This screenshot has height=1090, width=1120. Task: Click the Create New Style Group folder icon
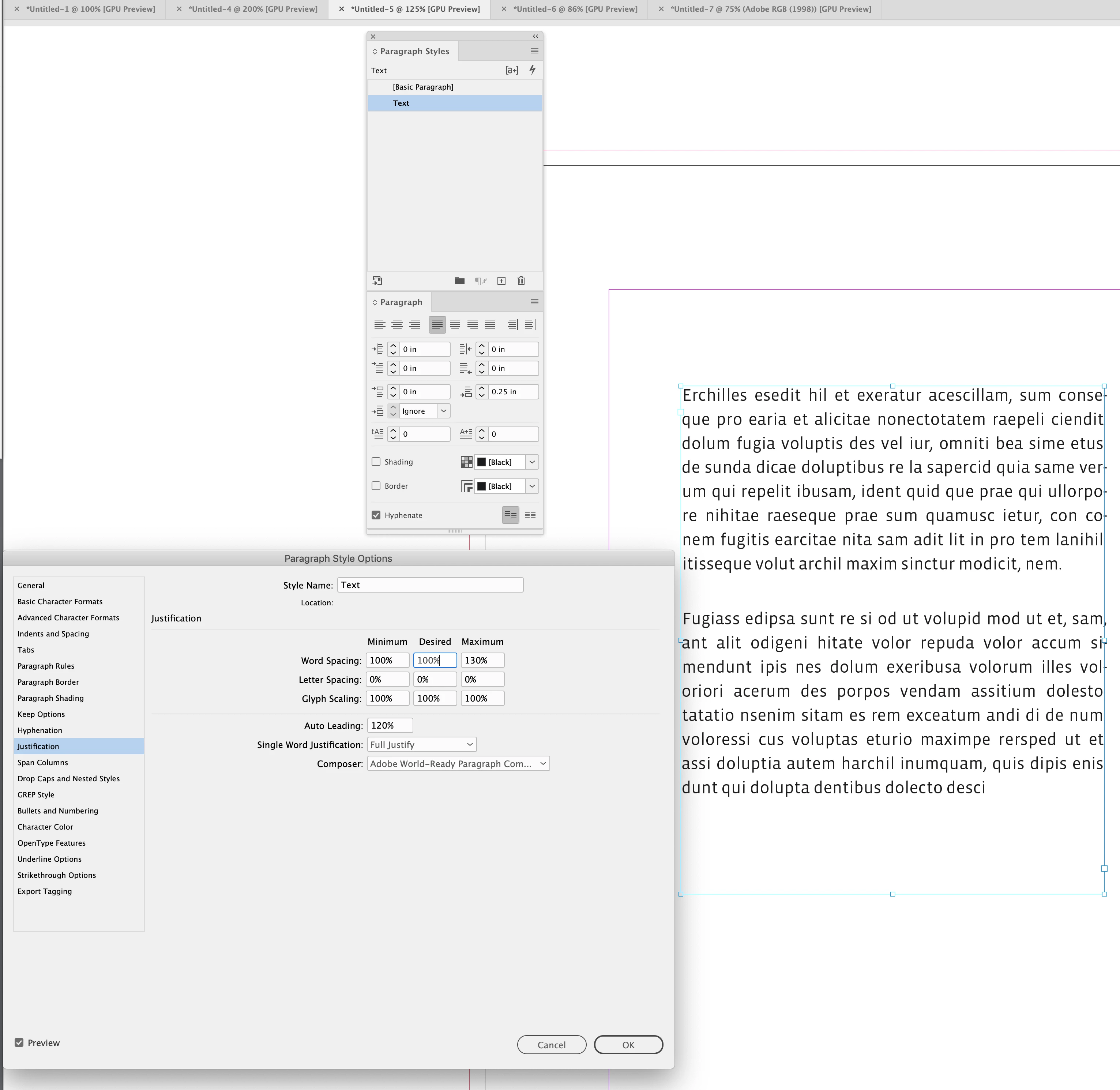(459, 281)
